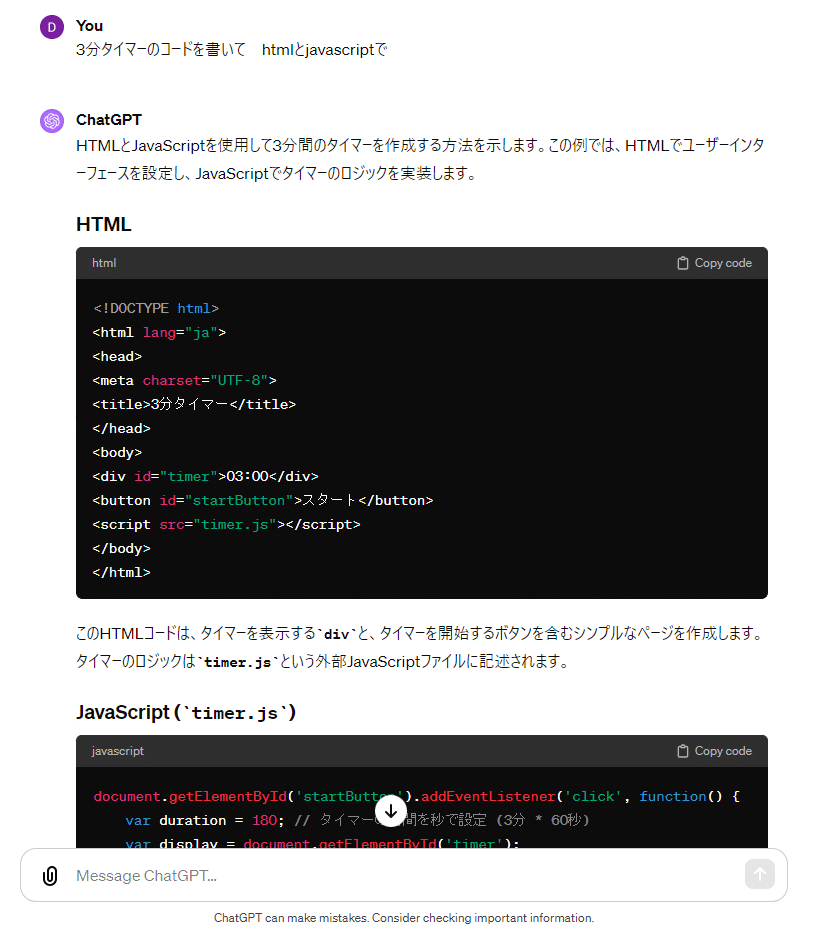This screenshot has height=930, width=825.
Task: Click the user prompt text about 3分タイマー
Action: coord(231,50)
